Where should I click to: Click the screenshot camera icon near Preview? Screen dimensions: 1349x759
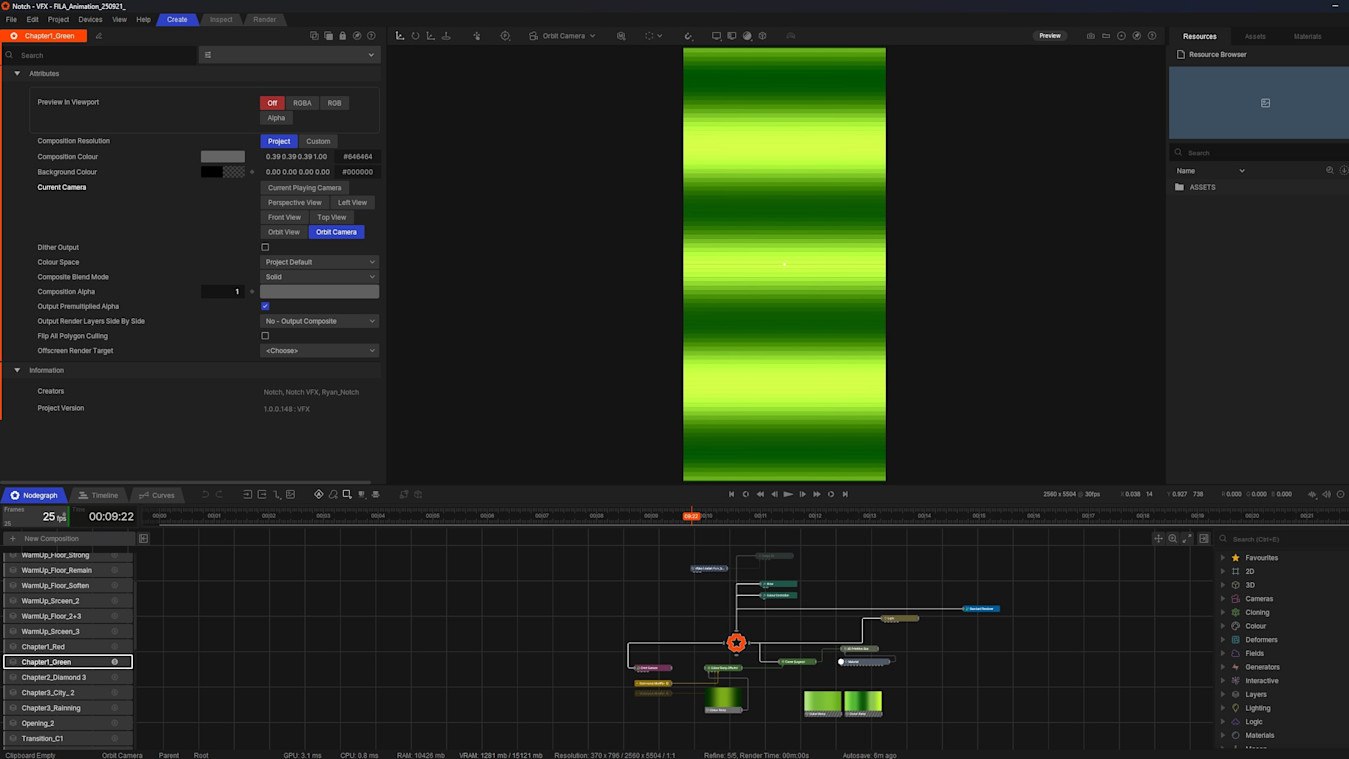pyautogui.click(x=1090, y=36)
